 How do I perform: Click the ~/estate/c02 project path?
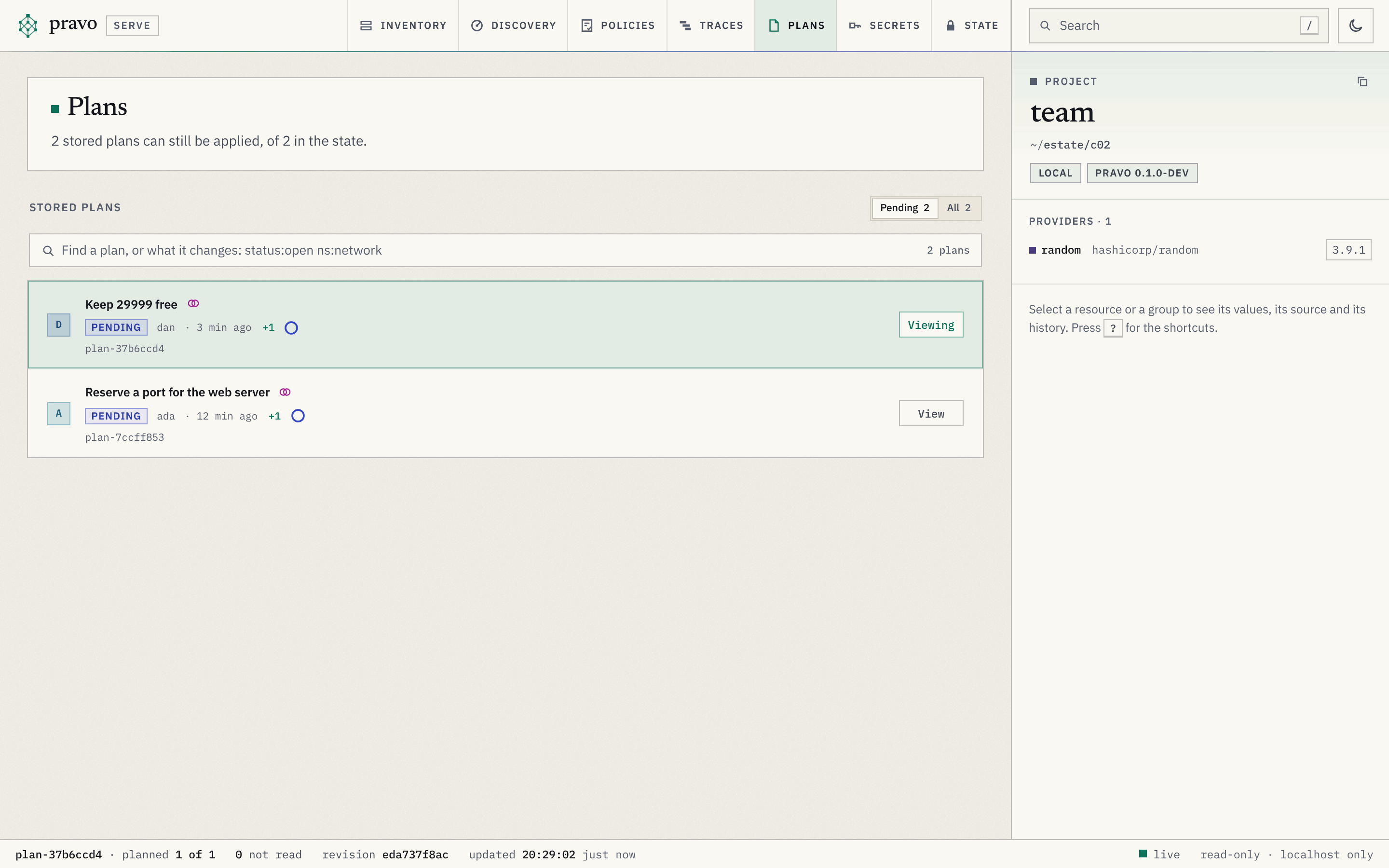(x=1070, y=145)
